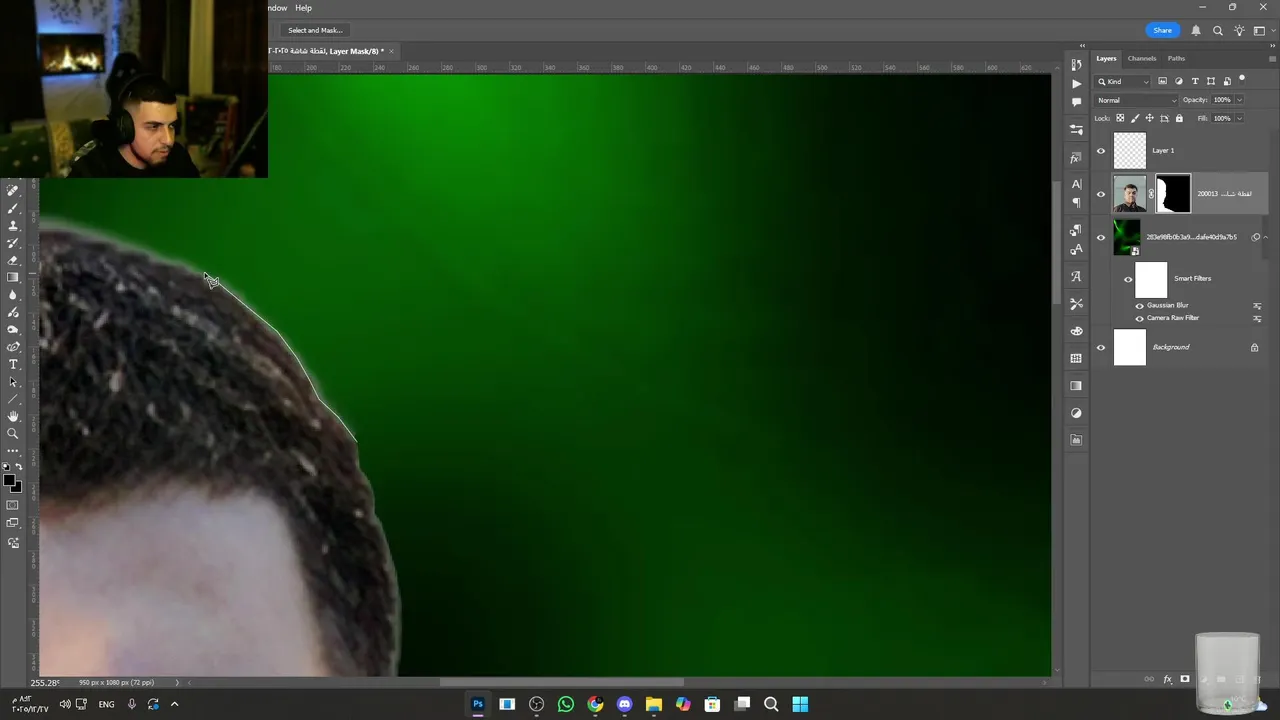Edit Gaussian Blur blending options icon

tap(1257, 306)
